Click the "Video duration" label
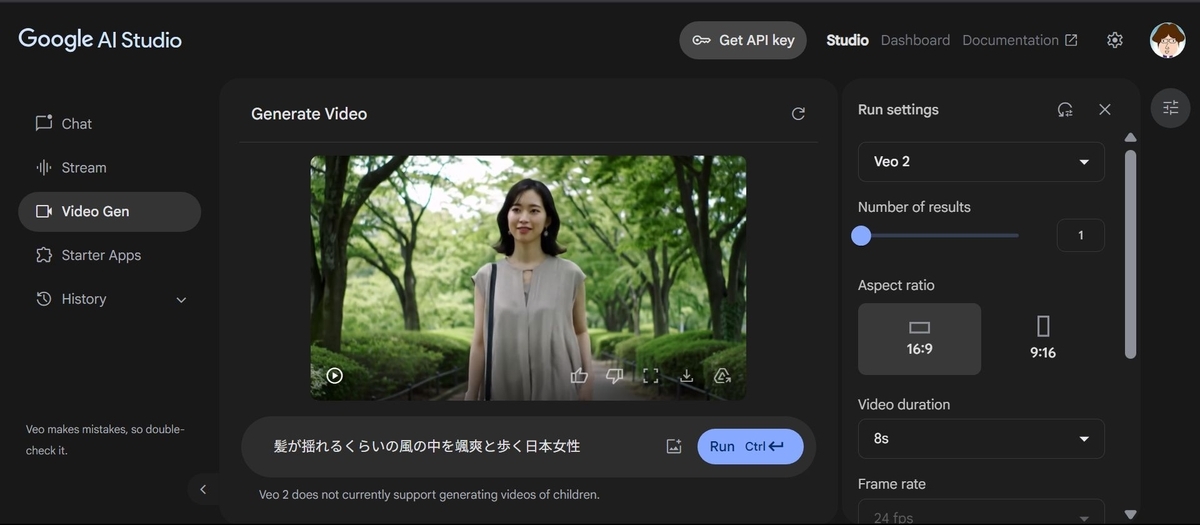Image resolution: width=1200 pixels, height=525 pixels. 904,405
